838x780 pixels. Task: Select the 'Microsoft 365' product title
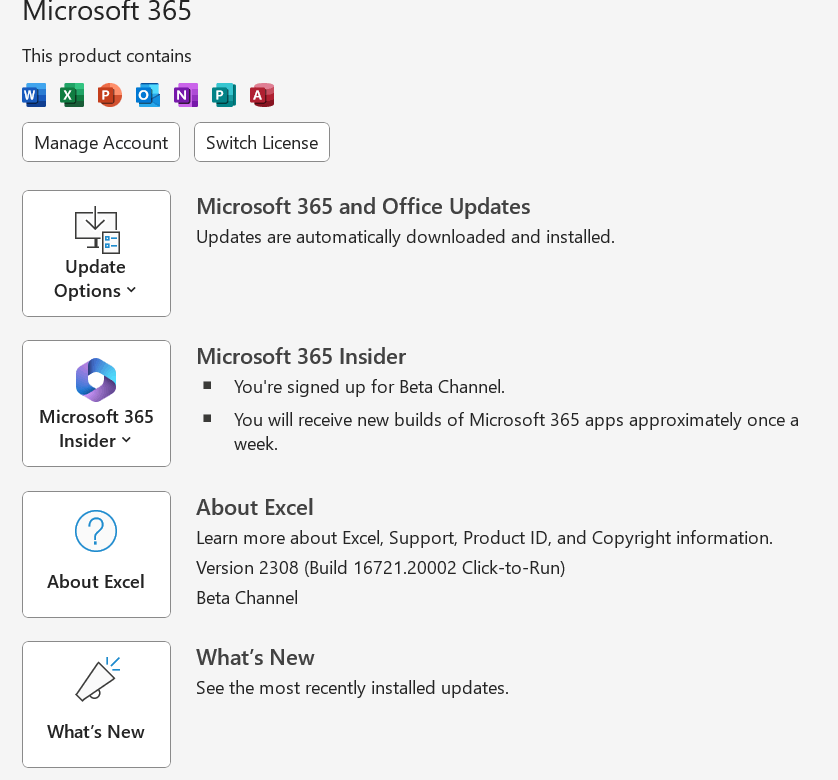click(x=107, y=11)
